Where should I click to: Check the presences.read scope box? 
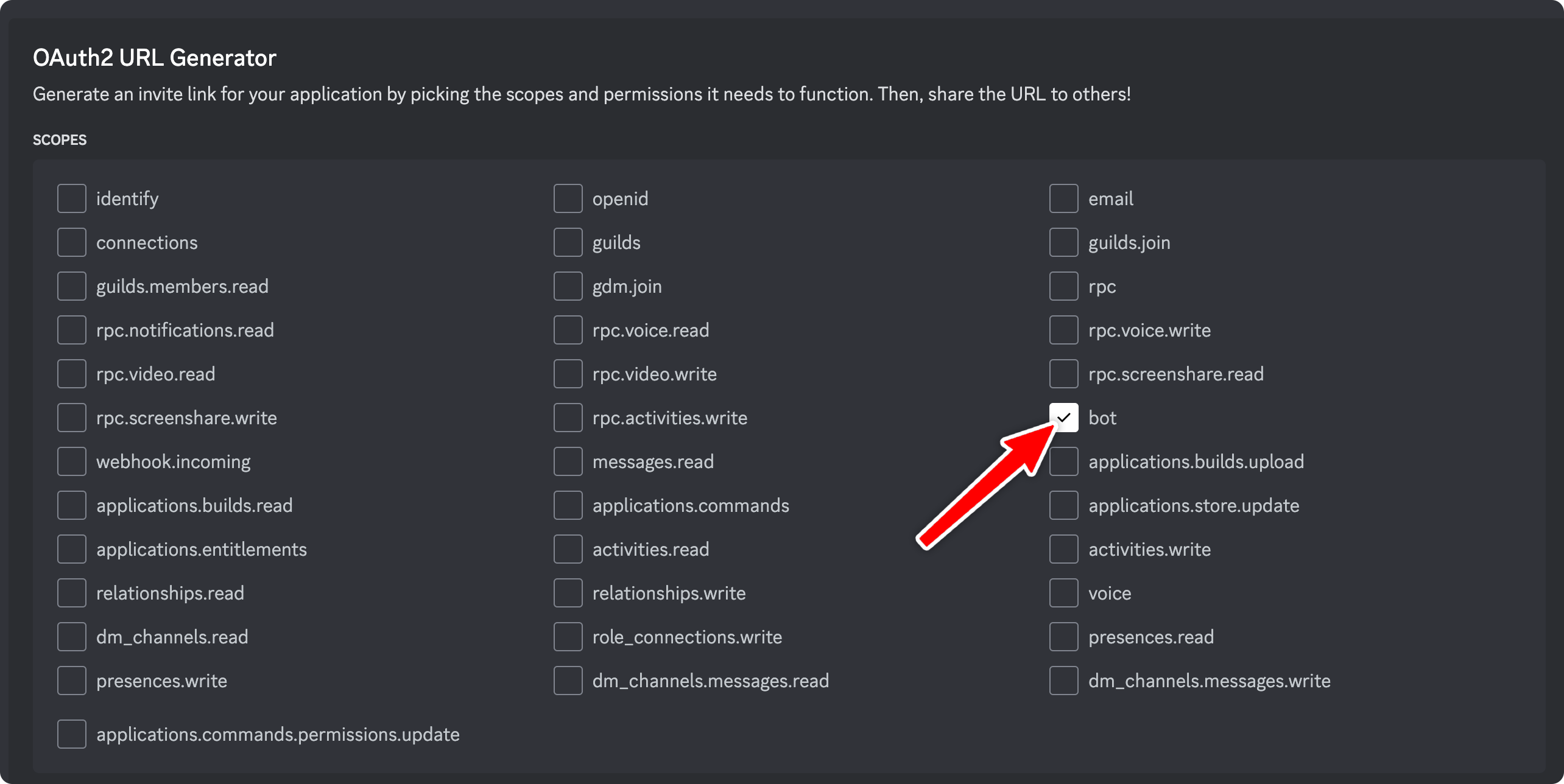[x=1063, y=637]
